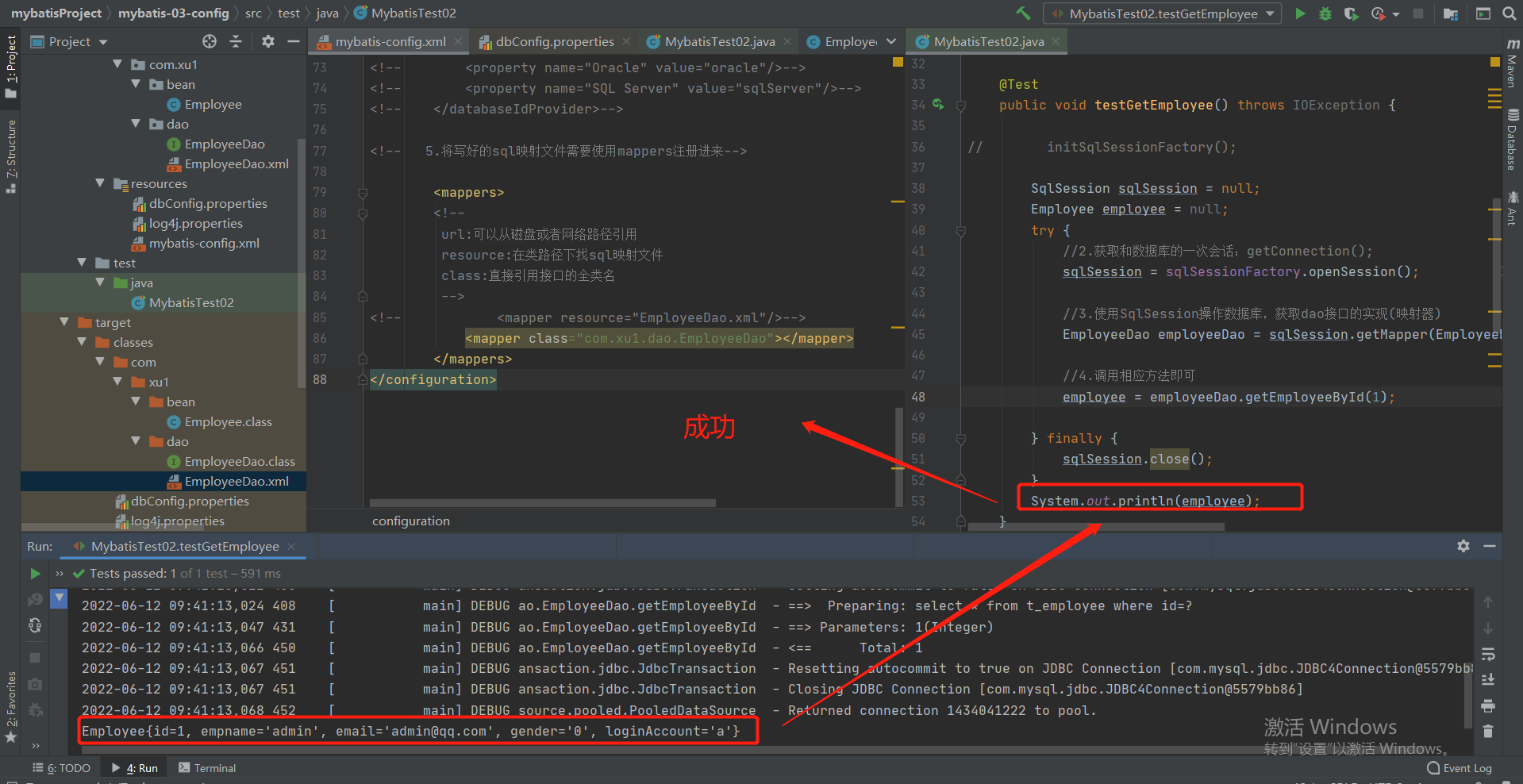Run MybatisTest02.testGetEmployee with the green play icon
The width and height of the screenshot is (1523, 784).
tap(1300, 13)
